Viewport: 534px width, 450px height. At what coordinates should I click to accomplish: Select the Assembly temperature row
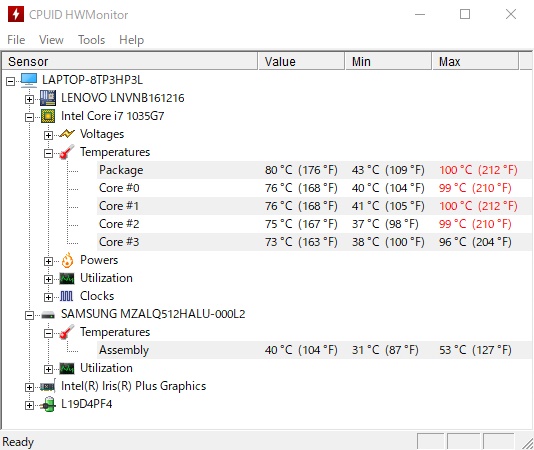[314, 350]
